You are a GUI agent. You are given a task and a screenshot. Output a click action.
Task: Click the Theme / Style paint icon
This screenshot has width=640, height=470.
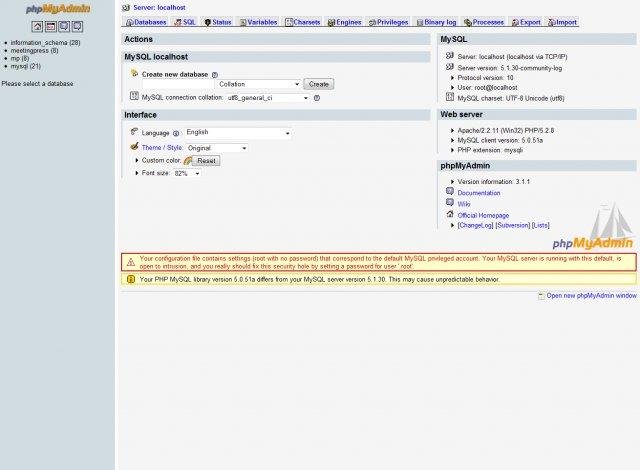coord(134,146)
